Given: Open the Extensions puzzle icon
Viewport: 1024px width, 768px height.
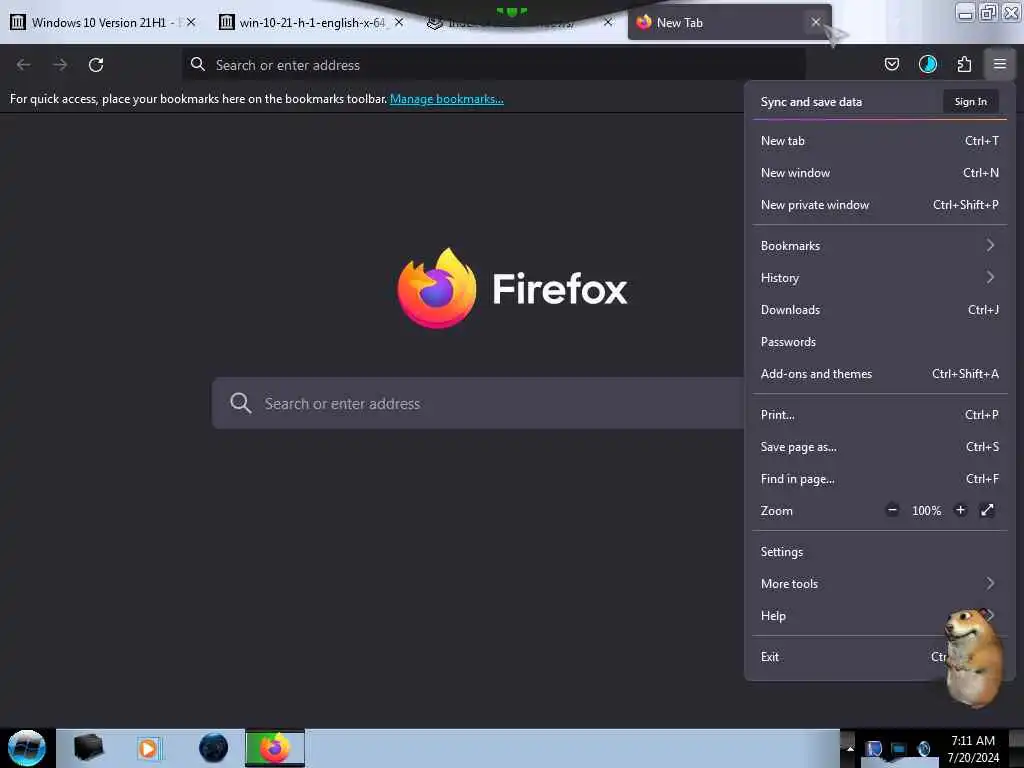Looking at the screenshot, I should point(964,64).
